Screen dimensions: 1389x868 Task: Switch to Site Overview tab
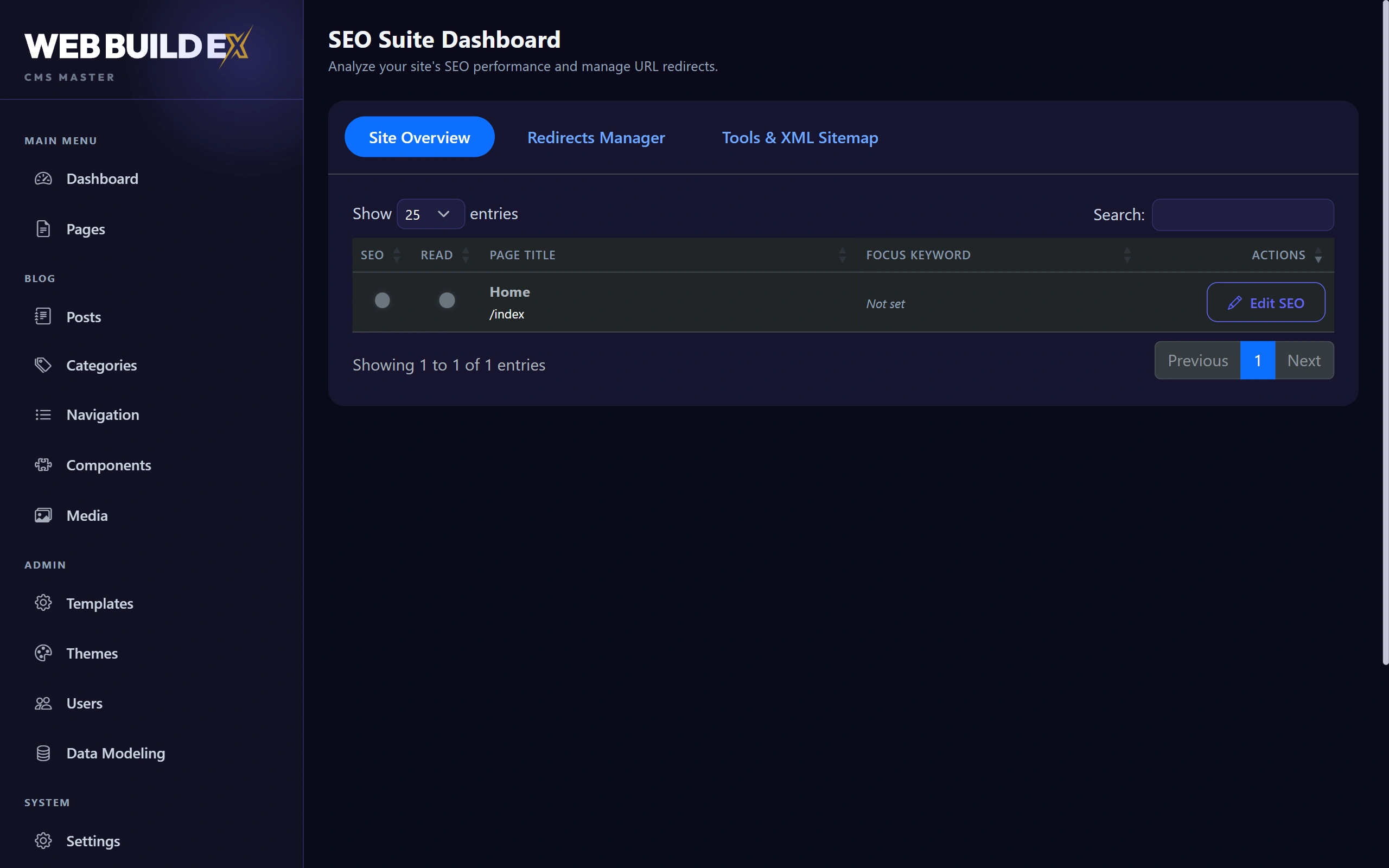click(x=419, y=137)
